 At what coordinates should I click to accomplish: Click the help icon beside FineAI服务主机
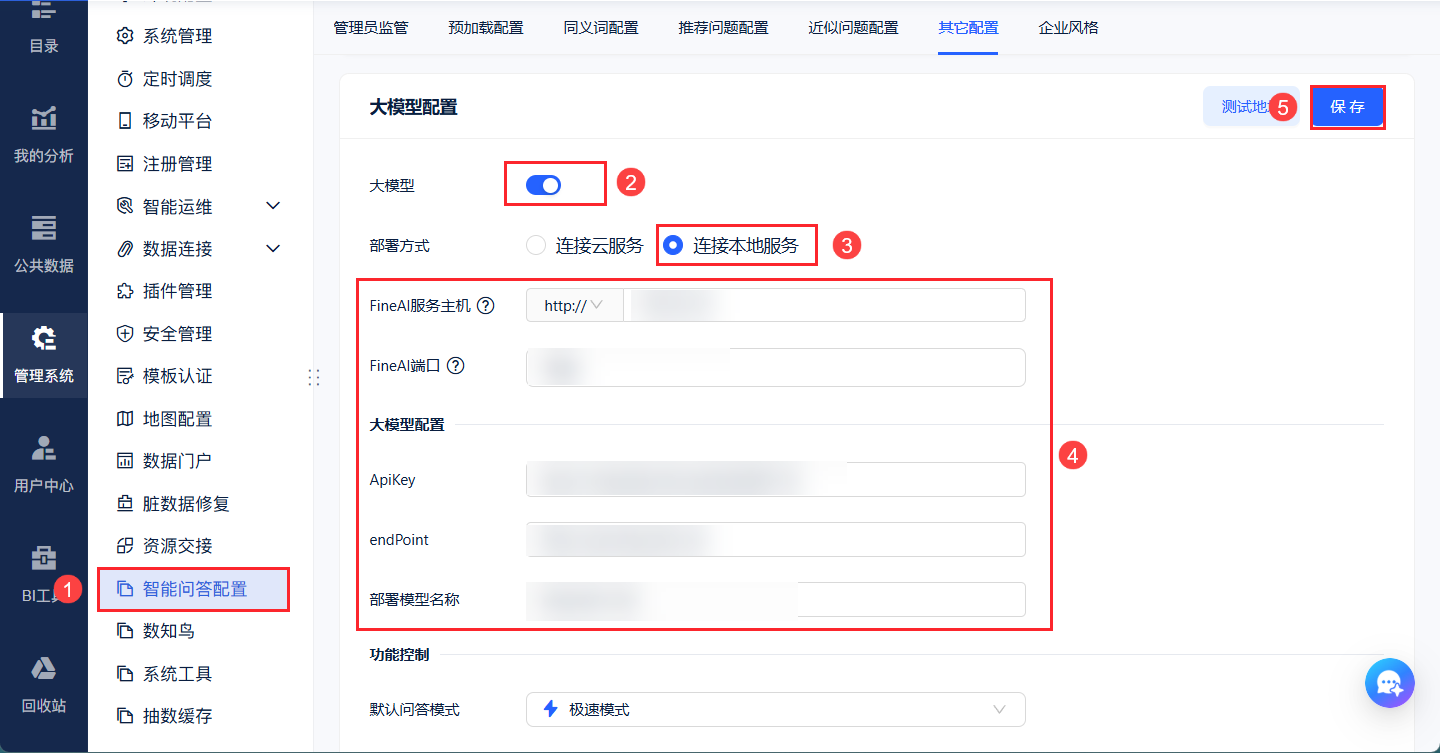click(486, 306)
